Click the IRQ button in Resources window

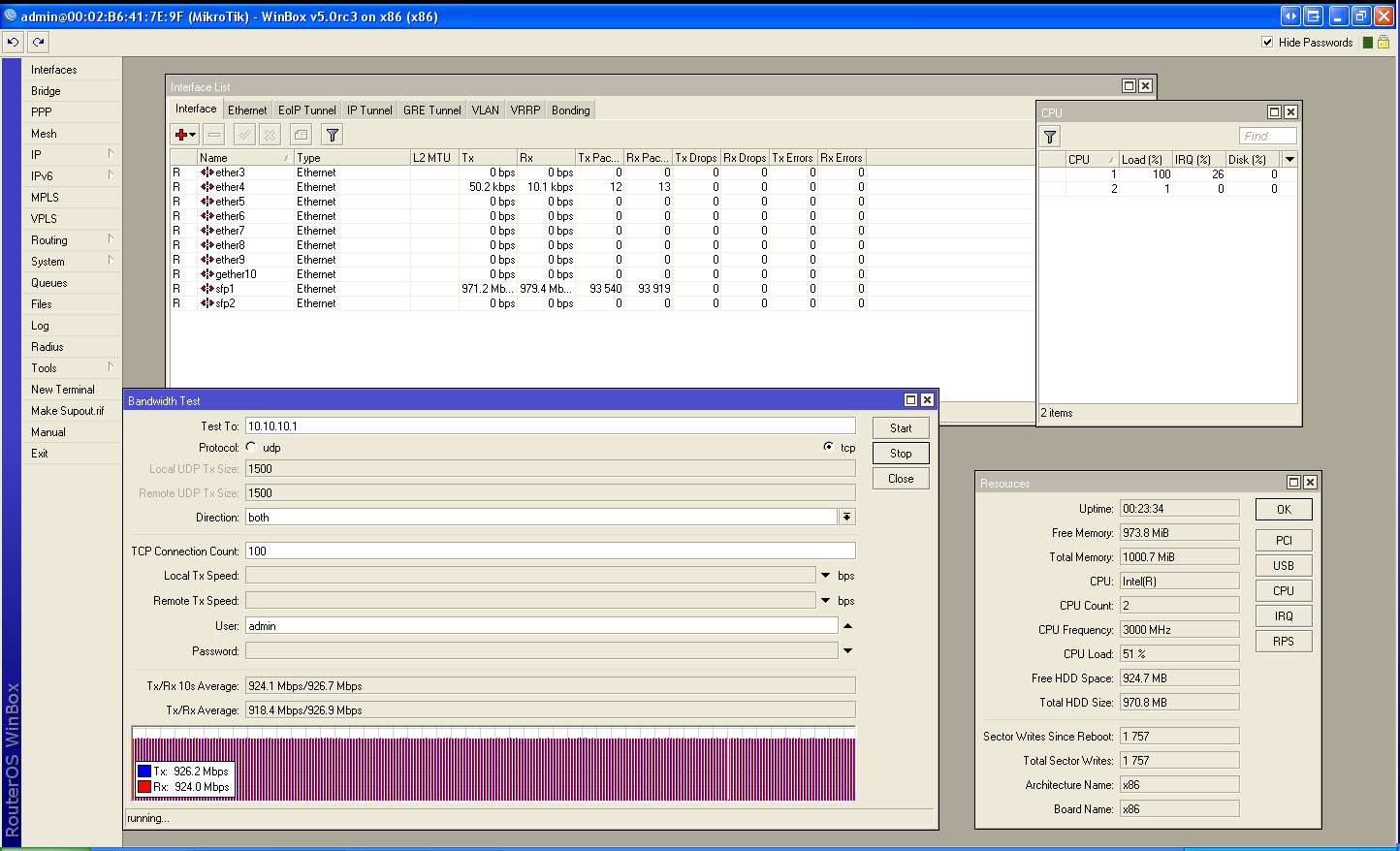1283,616
